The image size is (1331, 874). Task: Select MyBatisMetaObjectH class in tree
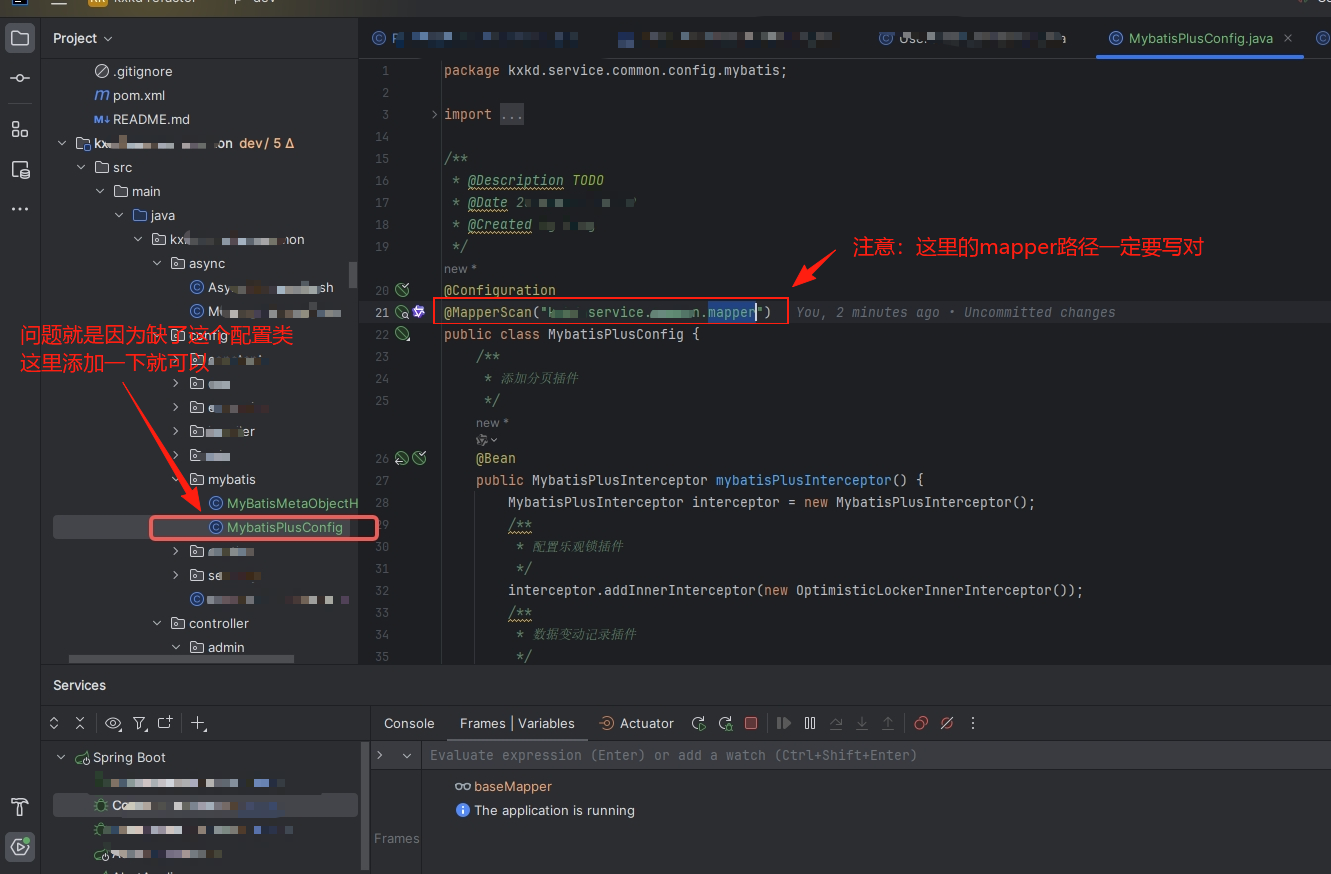tap(283, 503)
